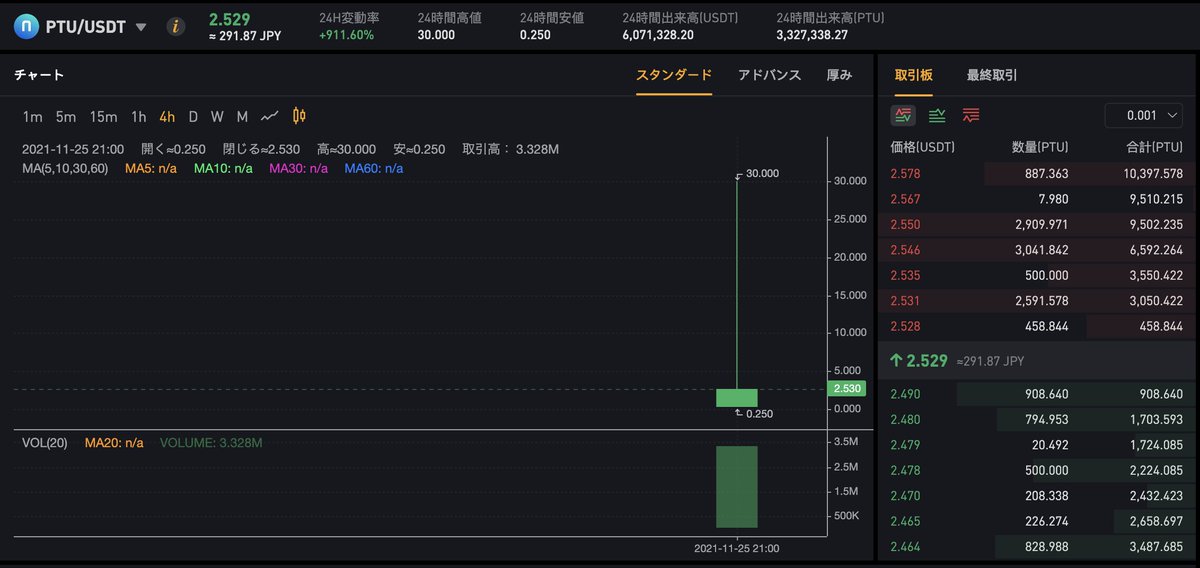Click the VOL(20) indicator label
1200x568 pixels.
45,443
